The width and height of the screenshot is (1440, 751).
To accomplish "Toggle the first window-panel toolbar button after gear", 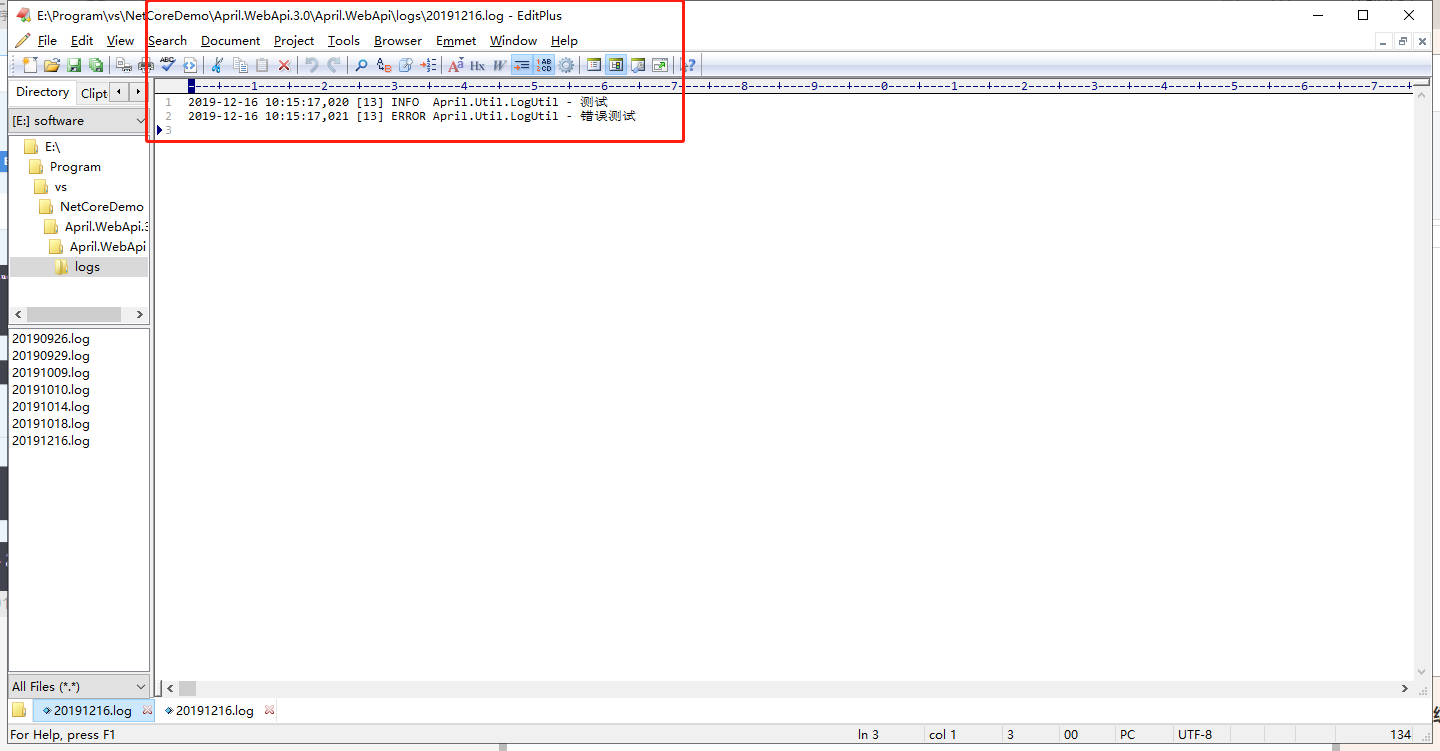I will (594, 65).
